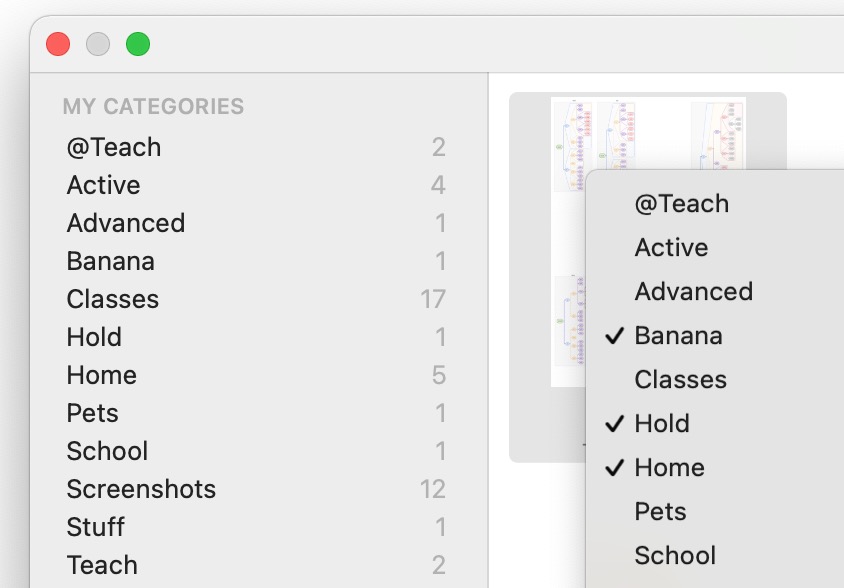Screen dimensions: 844x588
Task: Select Screenshots category in sidebar
Action: 141,489
